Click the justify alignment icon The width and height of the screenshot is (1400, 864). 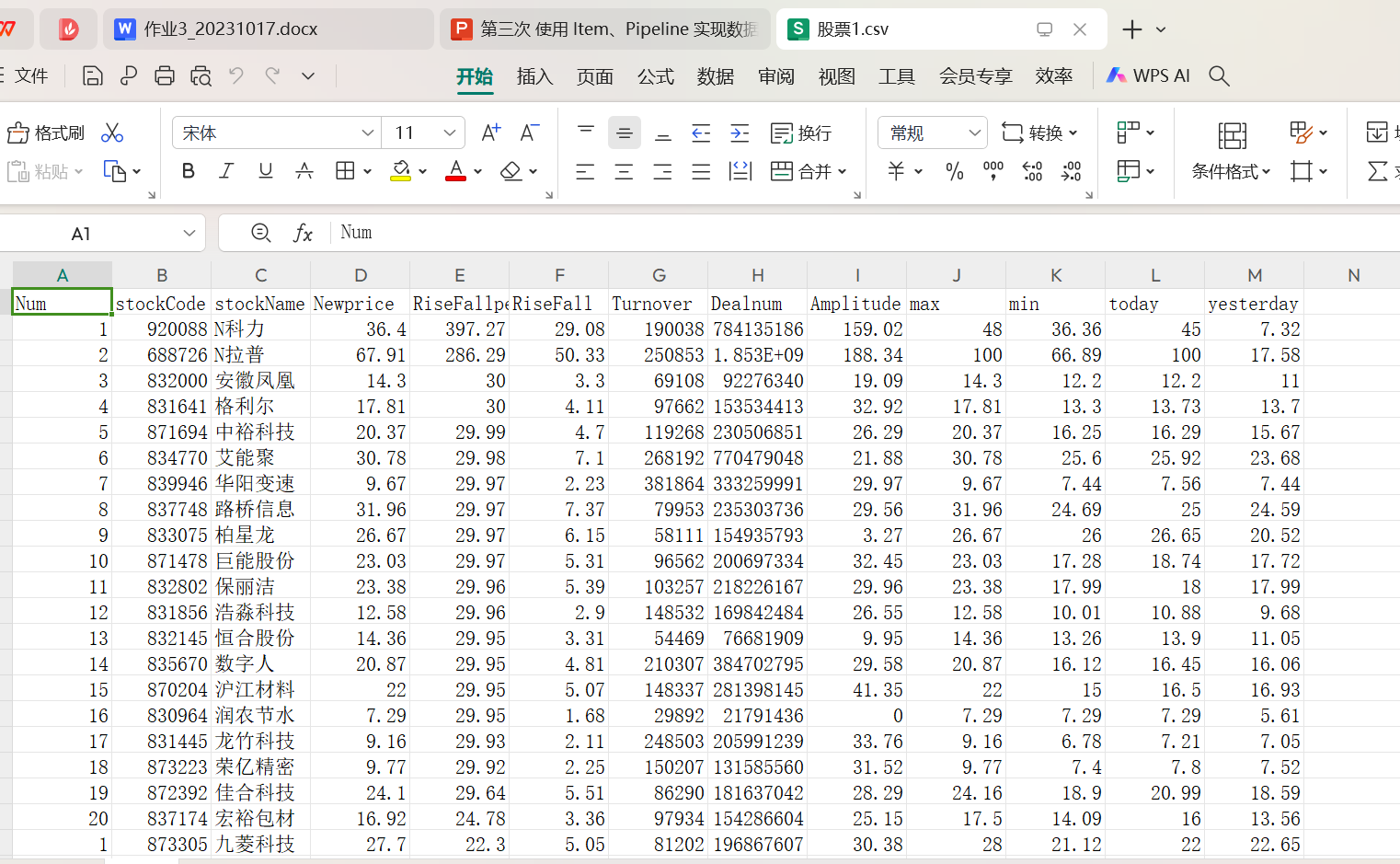701,171
